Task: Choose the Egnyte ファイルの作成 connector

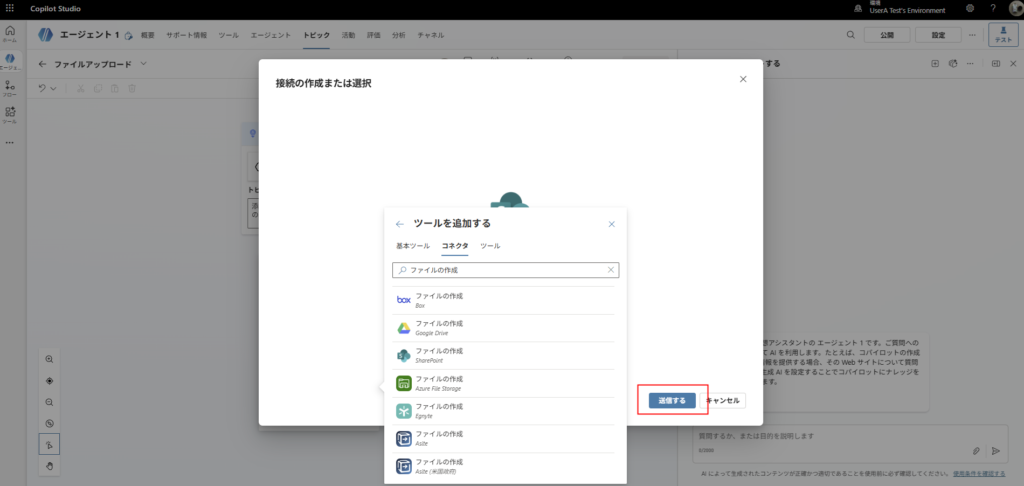Action: coord(440,411)
